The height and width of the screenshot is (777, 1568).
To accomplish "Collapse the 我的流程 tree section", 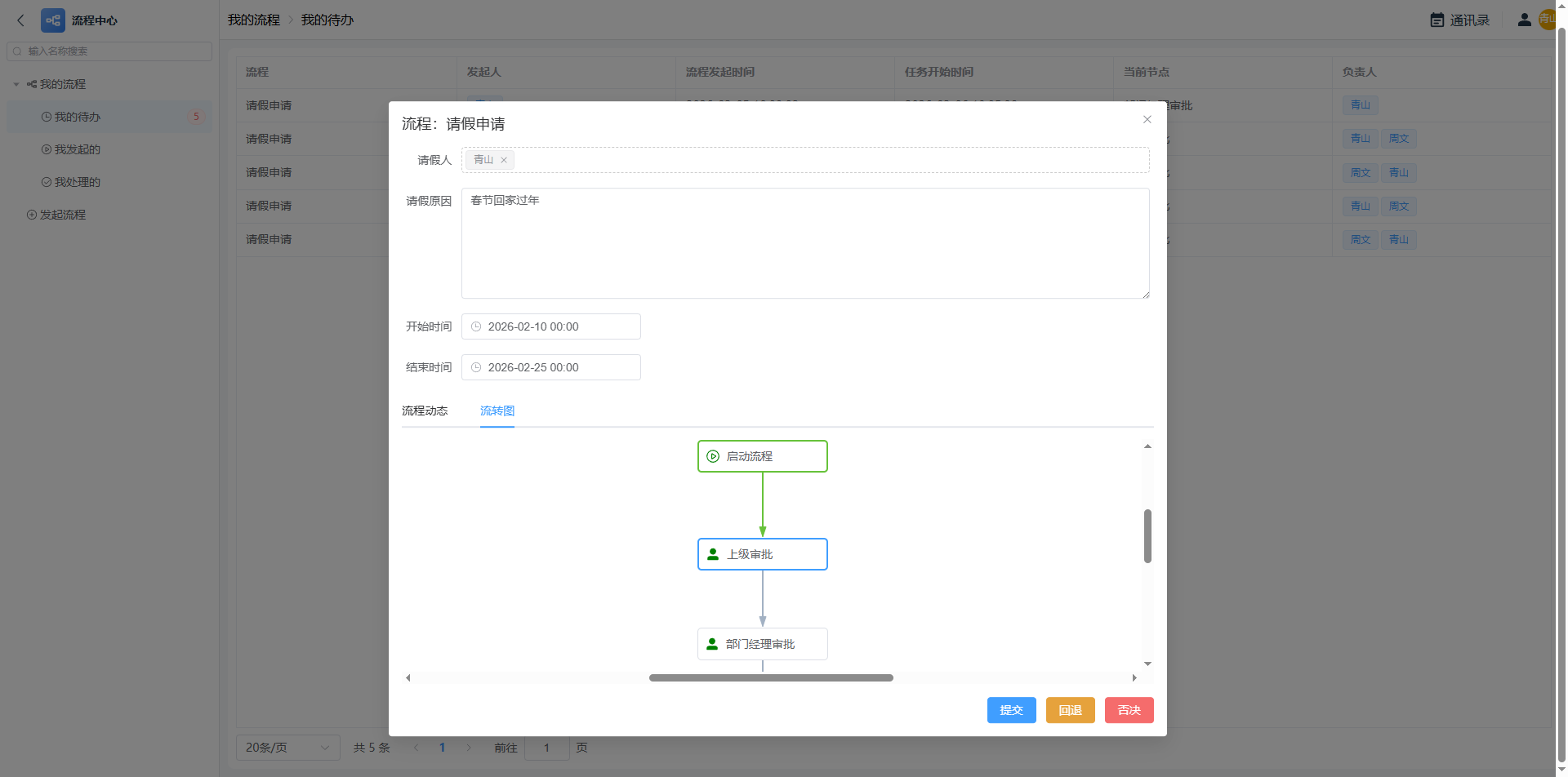I will (16, 84).
